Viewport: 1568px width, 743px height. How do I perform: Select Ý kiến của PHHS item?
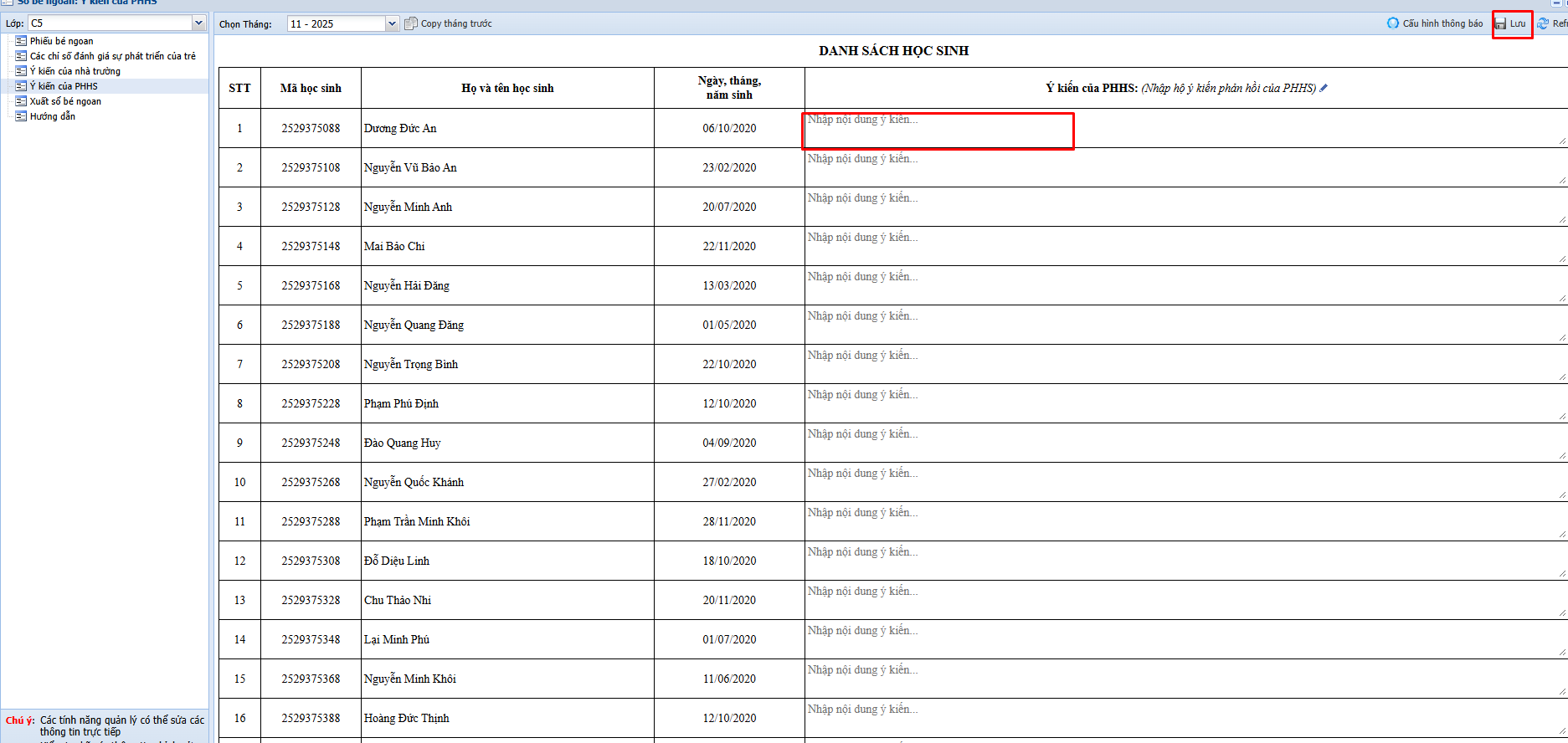point(64,86)
